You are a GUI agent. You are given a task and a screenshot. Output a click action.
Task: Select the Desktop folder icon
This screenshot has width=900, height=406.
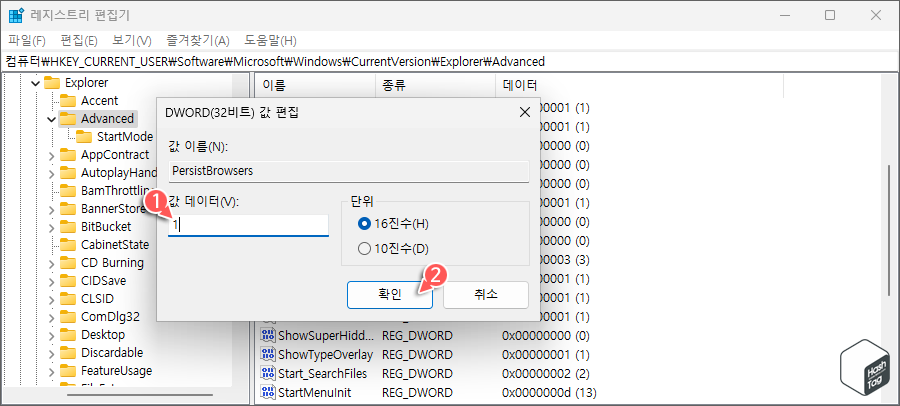68,334
